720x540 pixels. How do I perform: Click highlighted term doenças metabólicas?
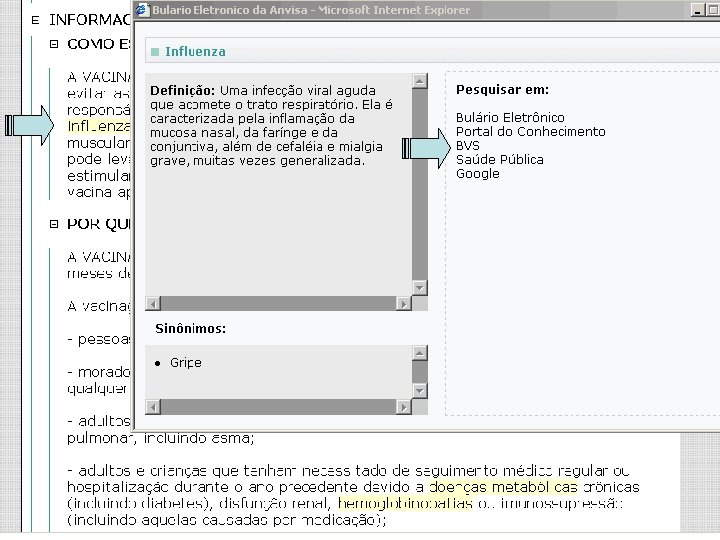pyautogui.click(x=503, y=487)
